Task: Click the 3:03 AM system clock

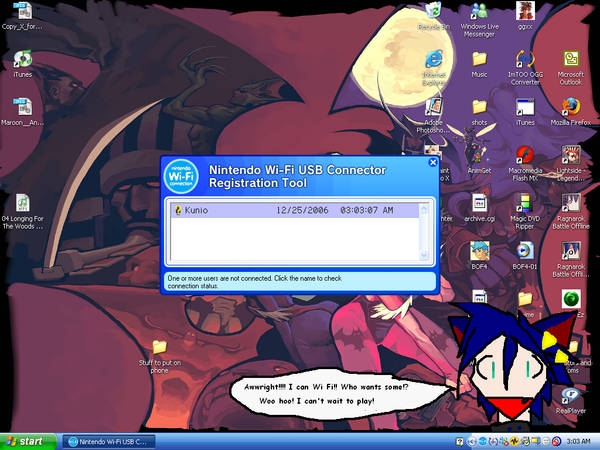Action: [579, 440]
